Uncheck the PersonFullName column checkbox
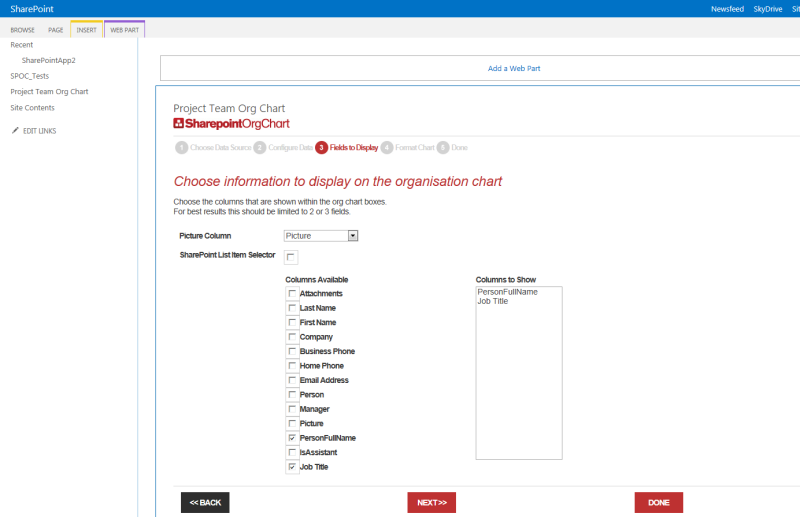 [x=292, y=438]
